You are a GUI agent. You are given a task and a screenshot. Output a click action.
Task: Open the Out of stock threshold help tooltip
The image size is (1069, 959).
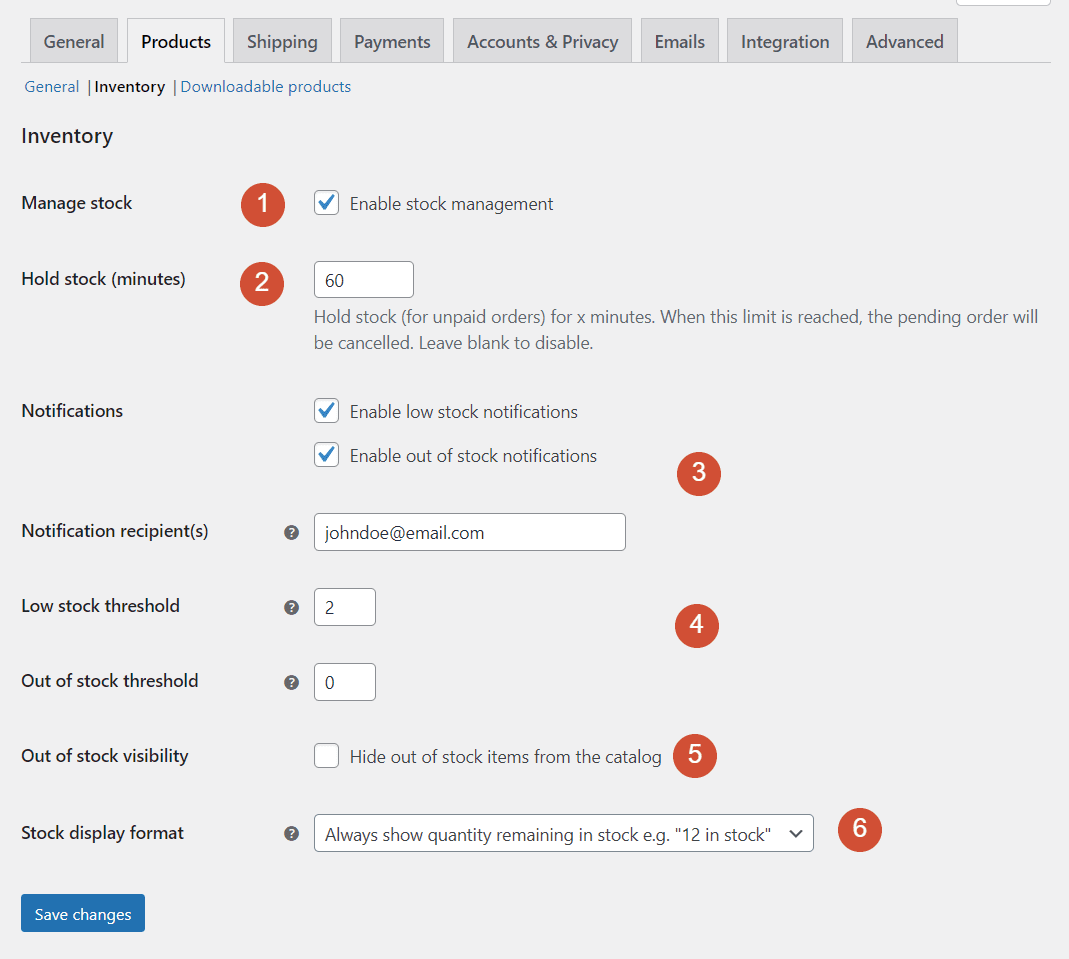(291, 682)
